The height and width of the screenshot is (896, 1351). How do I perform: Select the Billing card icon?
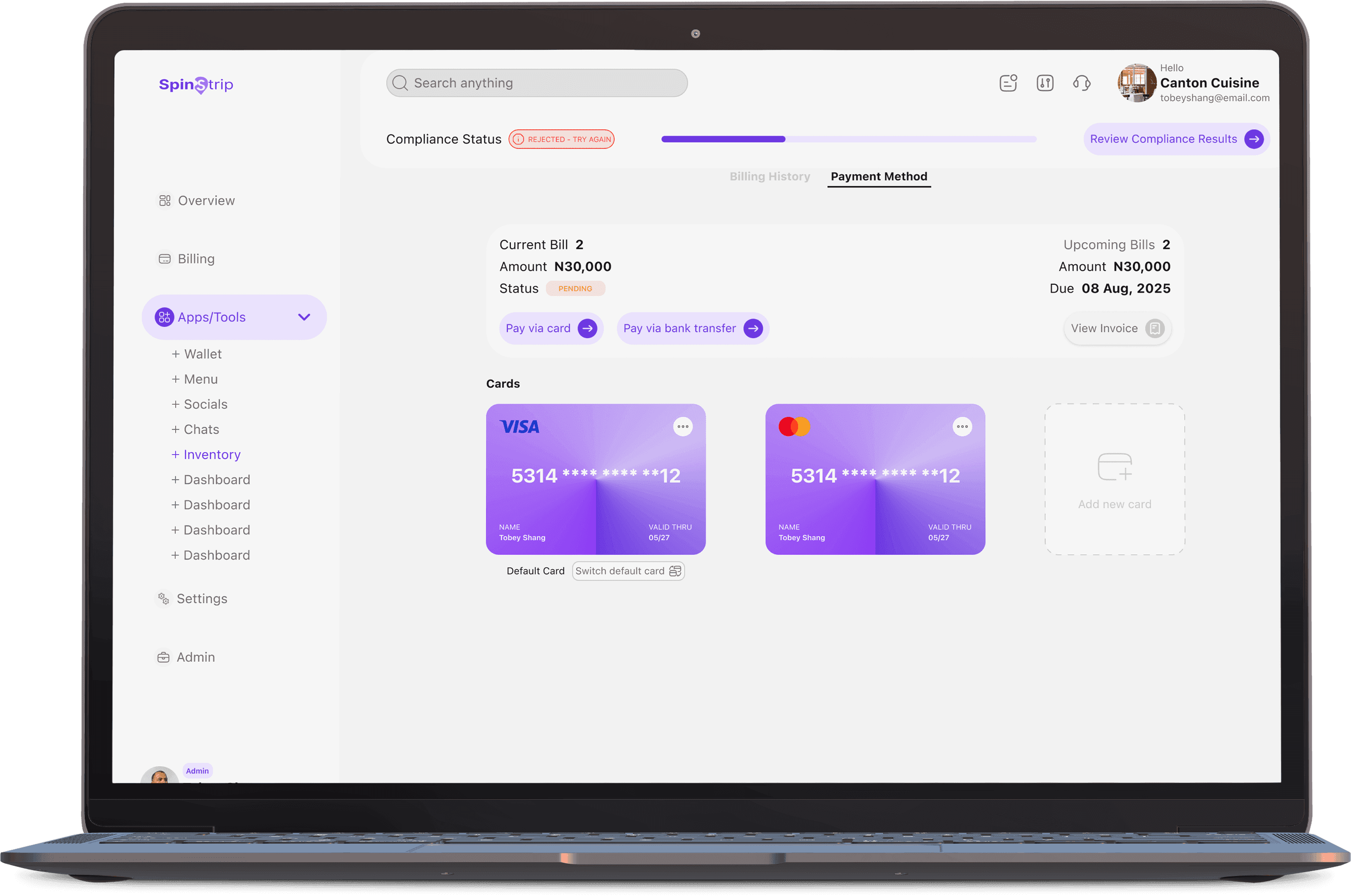point(164,258)
